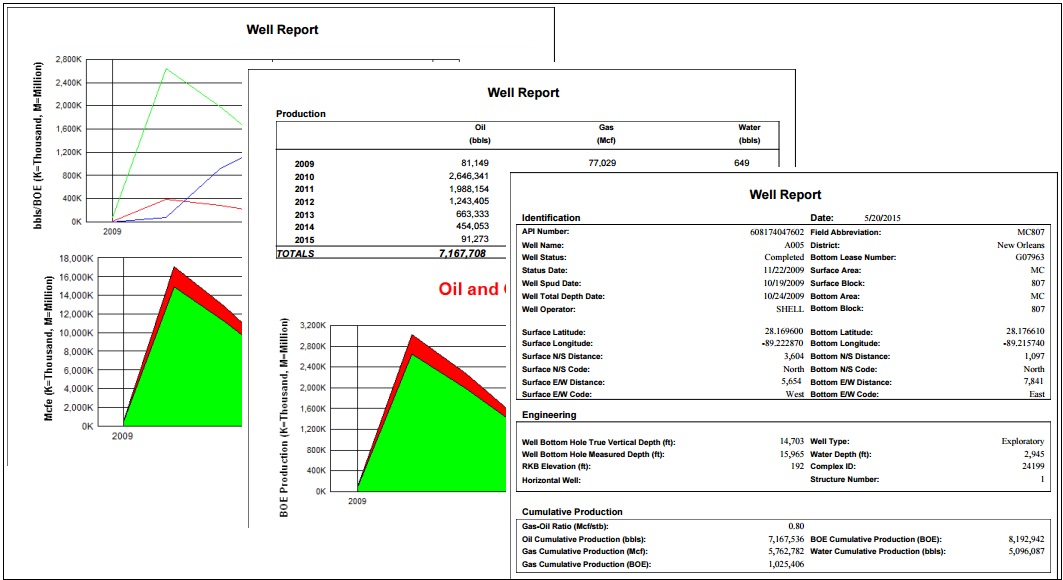Click the Bottom E/W Code value East
Screen dimensions: 1063x580
tap(1037, 394)
